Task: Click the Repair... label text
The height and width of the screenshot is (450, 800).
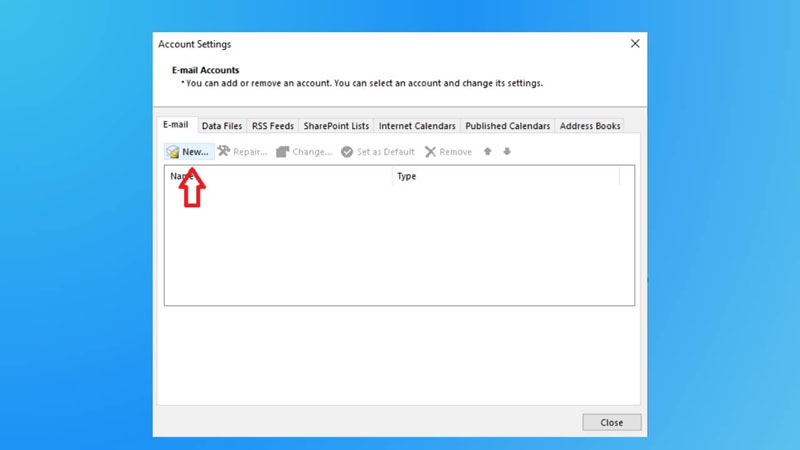Action: click(250, 152)
